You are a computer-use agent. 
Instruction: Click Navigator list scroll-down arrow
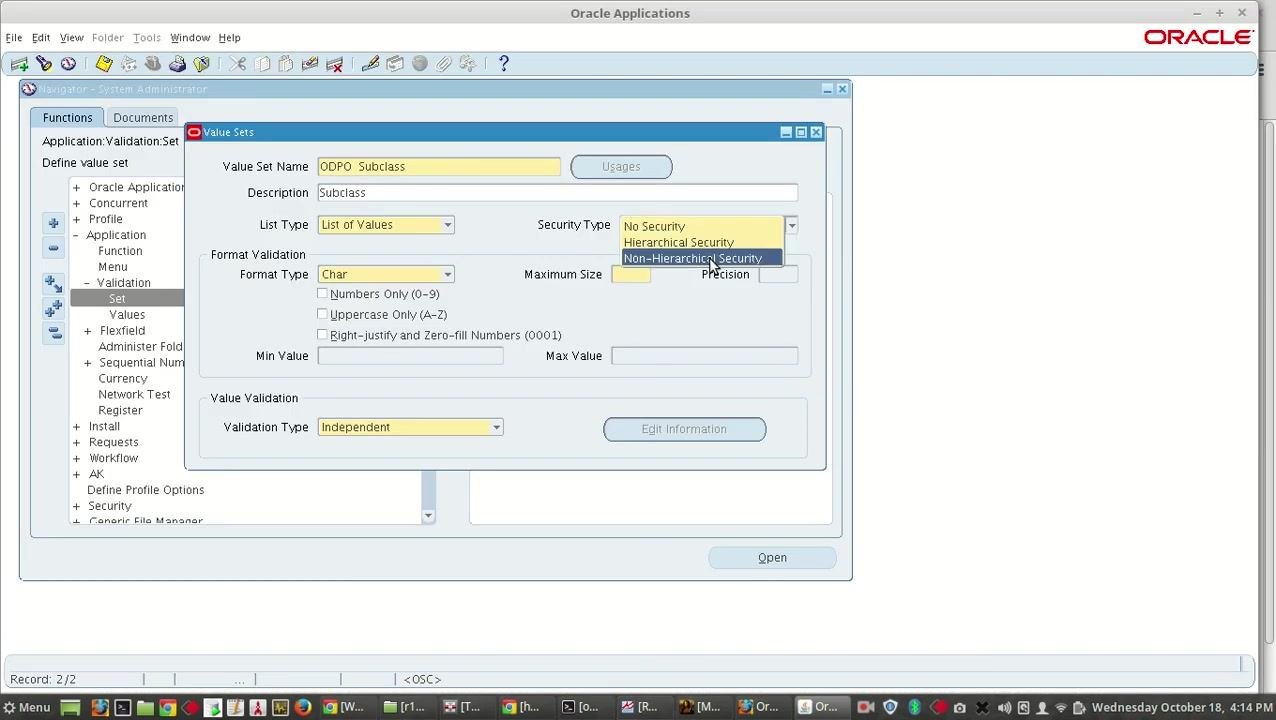(x=428, y=516)
